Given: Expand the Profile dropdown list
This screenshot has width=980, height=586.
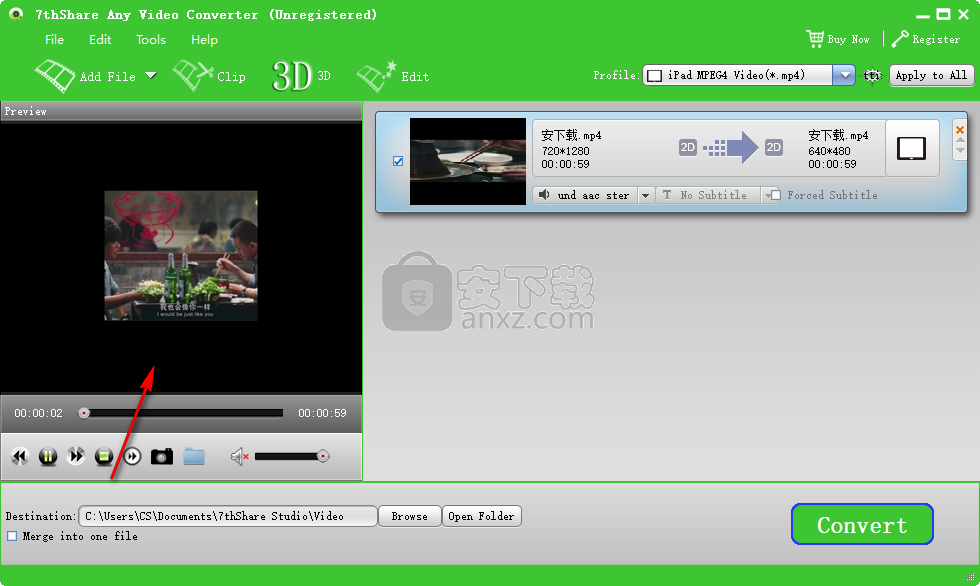Looking at the screenshot, I should coord(844,76).
